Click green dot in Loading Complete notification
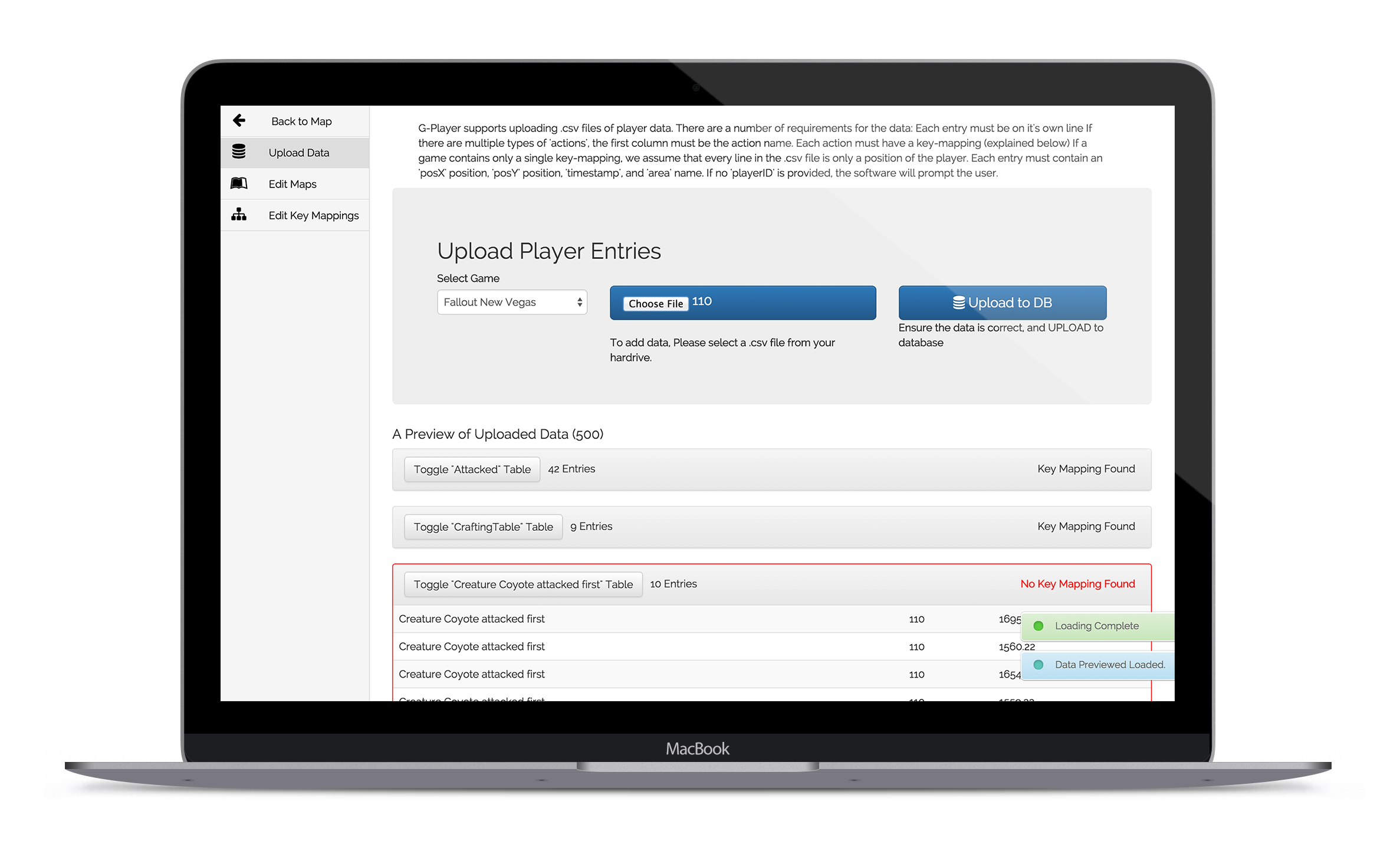 pos(1039,626)
